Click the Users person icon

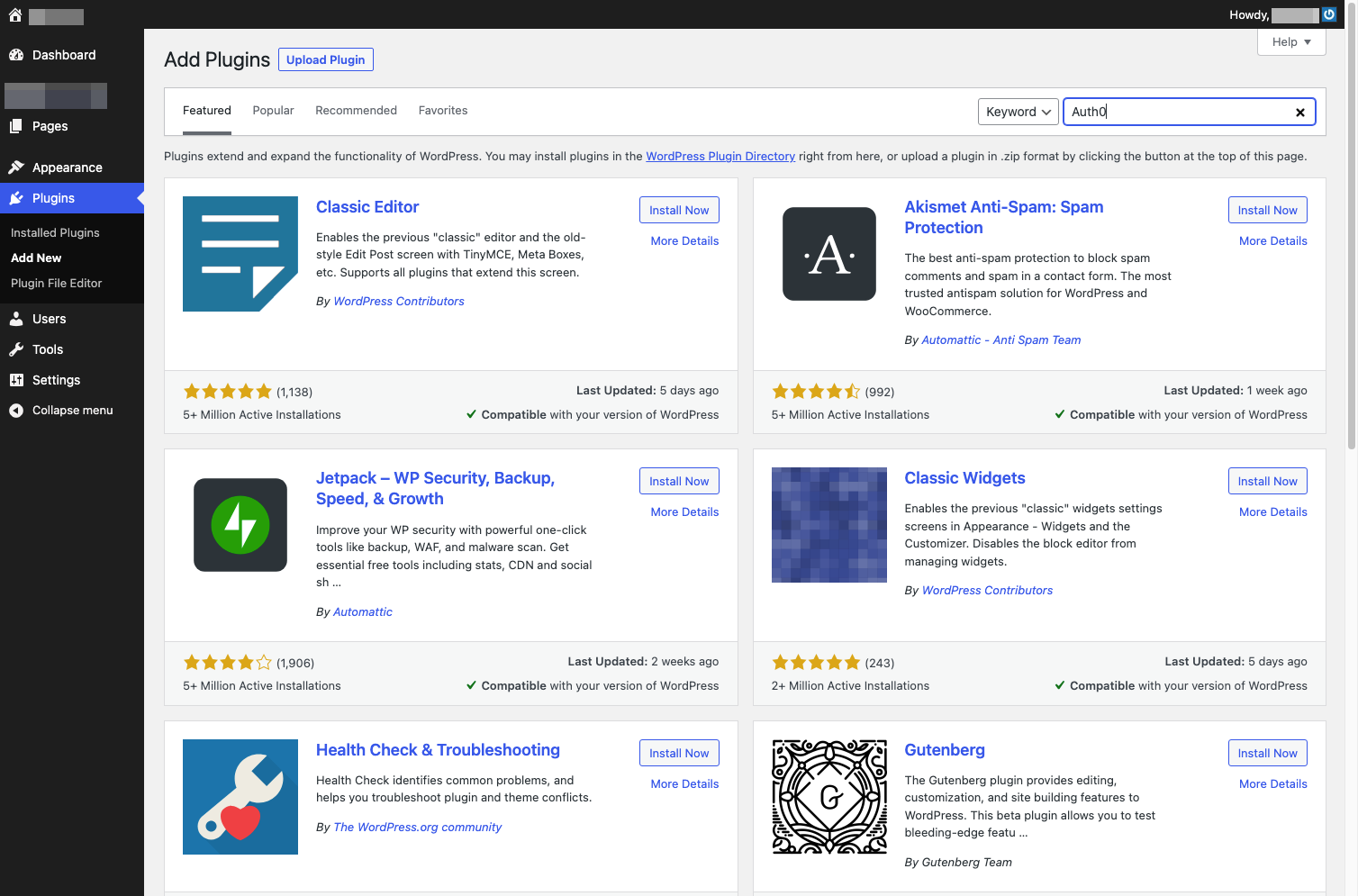pos(16,319)
